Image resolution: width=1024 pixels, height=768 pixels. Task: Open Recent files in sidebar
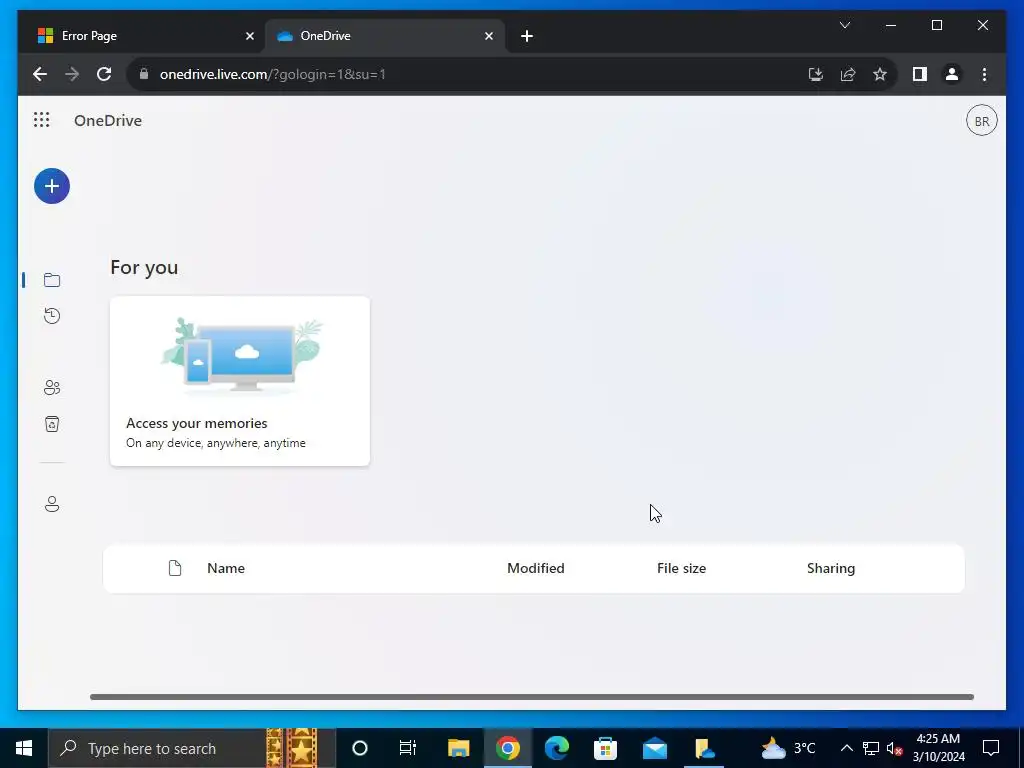(52, 316)
